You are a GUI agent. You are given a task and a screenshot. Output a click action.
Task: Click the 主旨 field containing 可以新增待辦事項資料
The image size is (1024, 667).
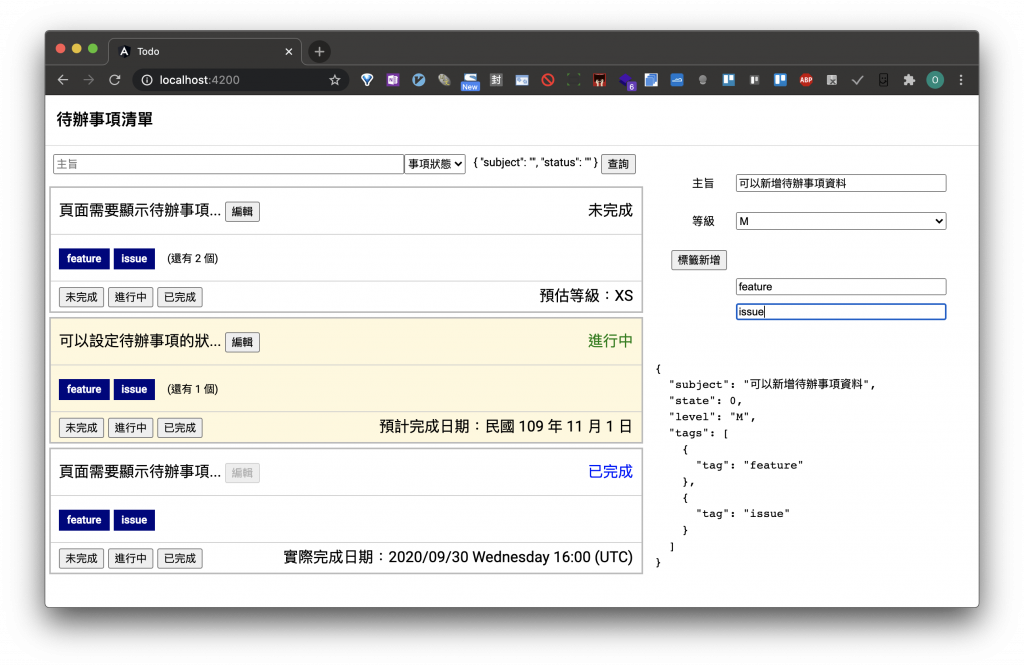pos(840,183)
